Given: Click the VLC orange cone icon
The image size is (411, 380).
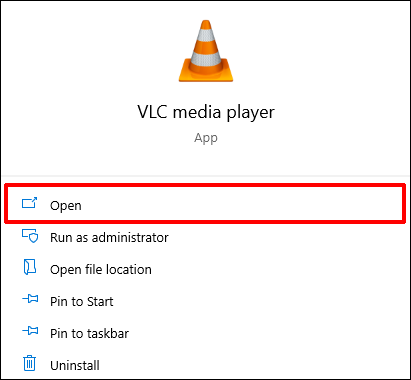Looking at the screenshot, I should 206,51.
